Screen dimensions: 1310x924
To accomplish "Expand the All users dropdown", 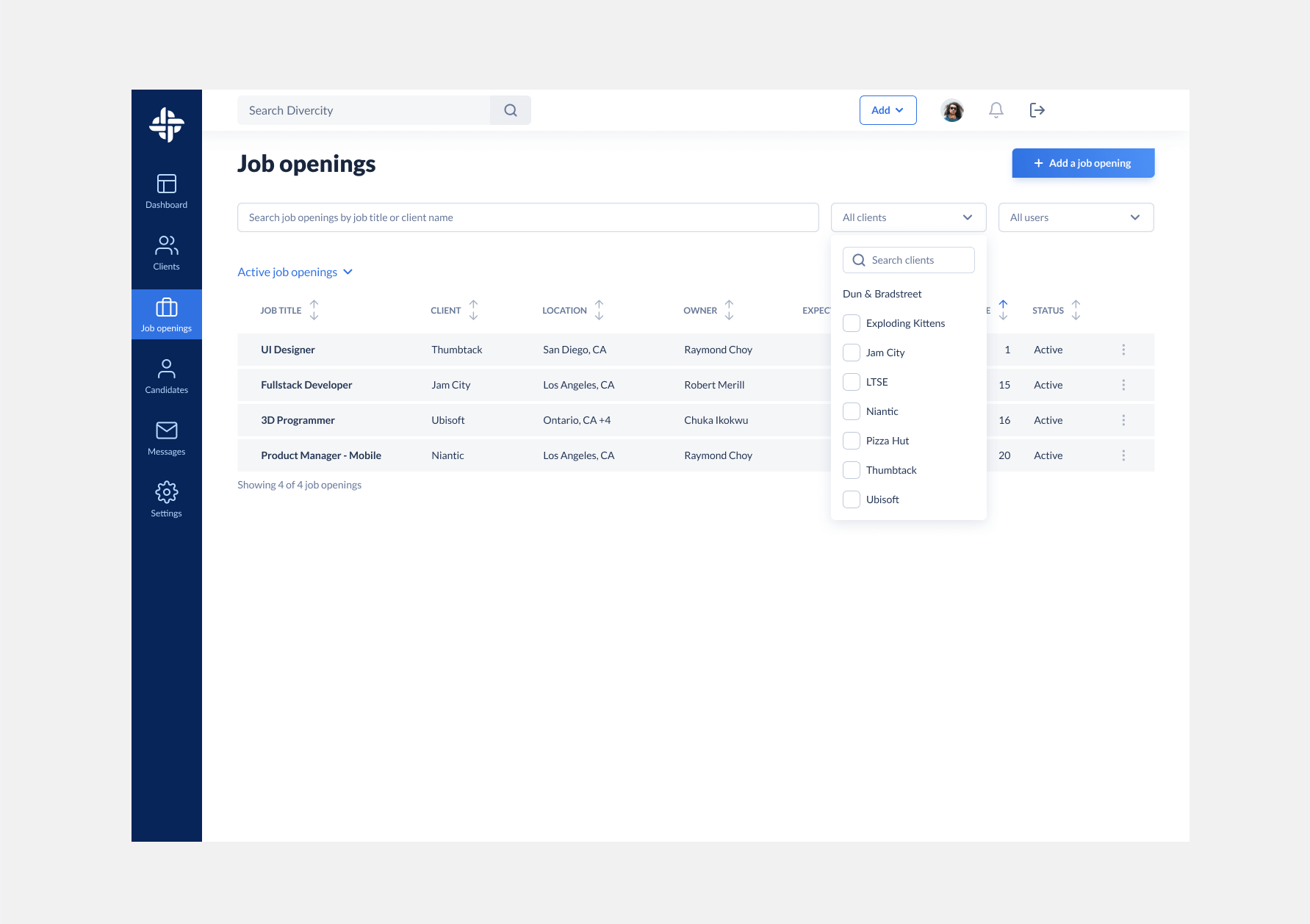I will [x=1076, y=217].
